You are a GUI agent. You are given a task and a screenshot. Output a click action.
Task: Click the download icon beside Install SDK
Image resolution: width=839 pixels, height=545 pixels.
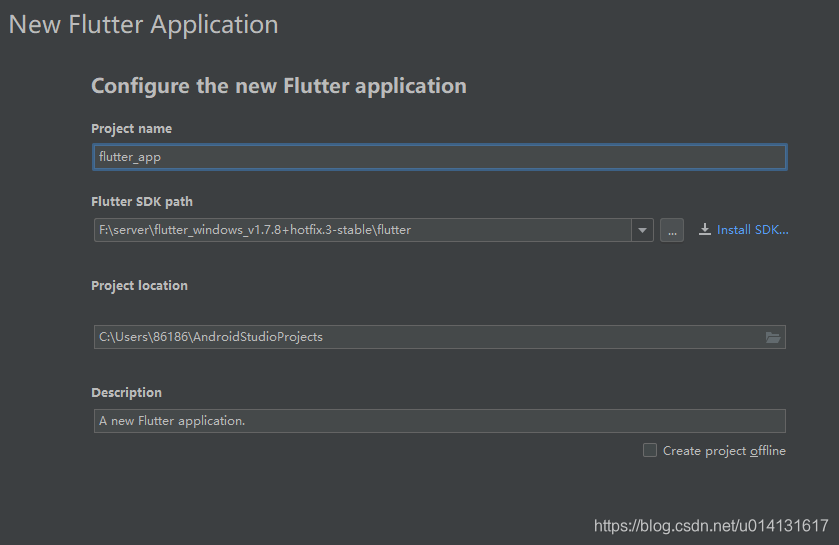[705, 229]
